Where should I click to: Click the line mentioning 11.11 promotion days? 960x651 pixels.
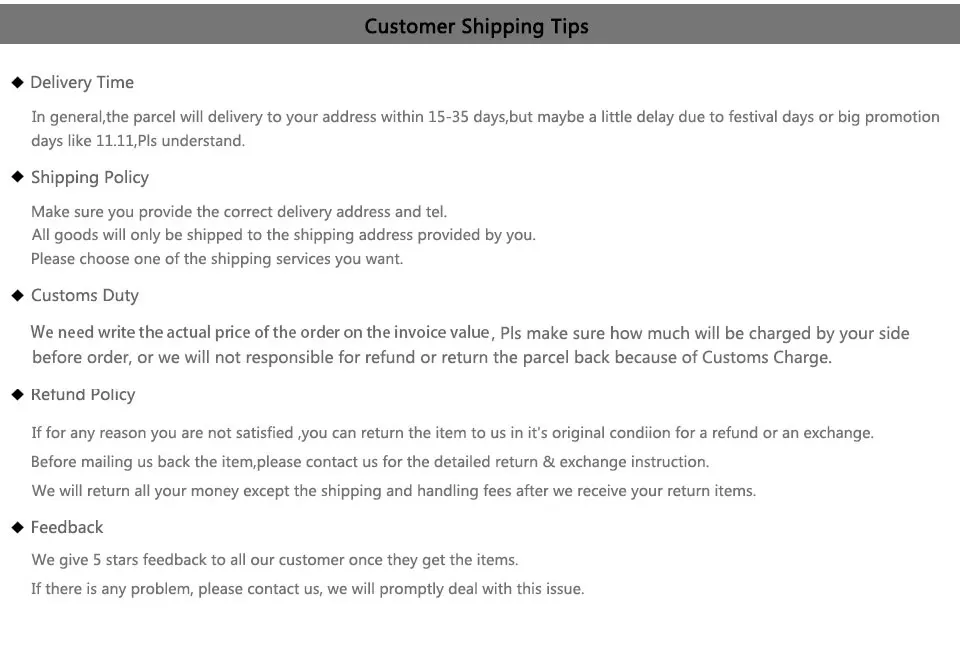(138, 141)
